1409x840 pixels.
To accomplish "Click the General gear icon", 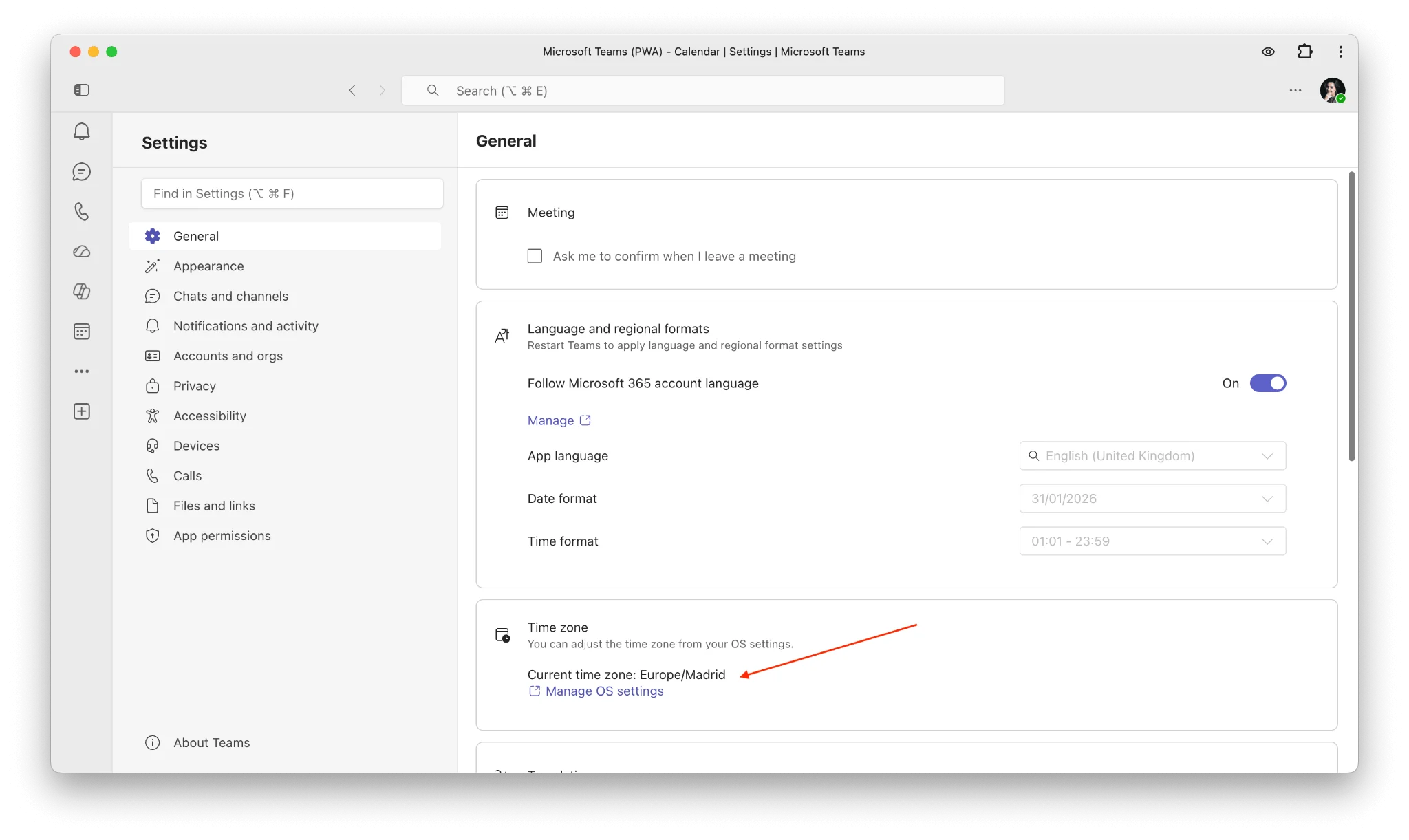I will tap(152, 236).
